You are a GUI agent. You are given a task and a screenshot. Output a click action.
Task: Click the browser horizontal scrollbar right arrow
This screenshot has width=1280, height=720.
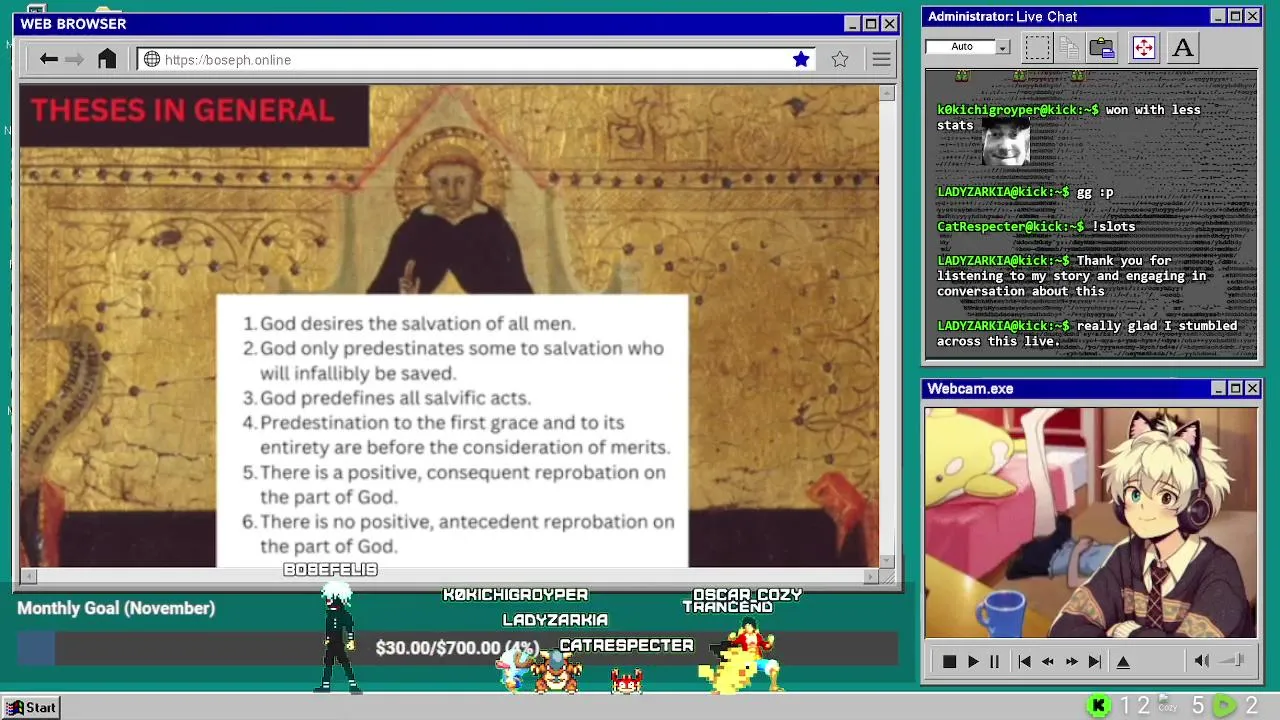click(x=871, y=576)
